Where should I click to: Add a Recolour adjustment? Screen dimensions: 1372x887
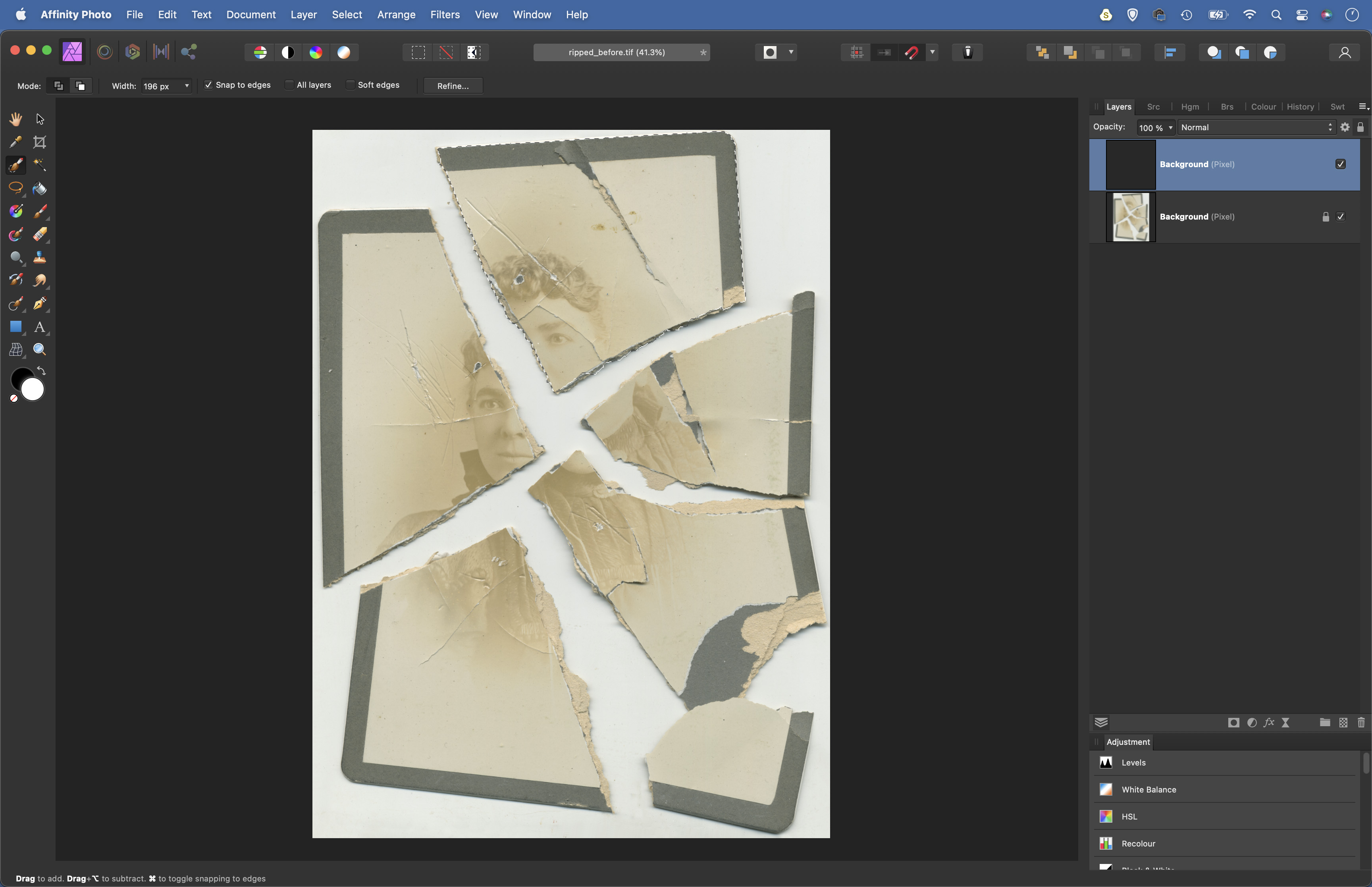pos(1224,843)
